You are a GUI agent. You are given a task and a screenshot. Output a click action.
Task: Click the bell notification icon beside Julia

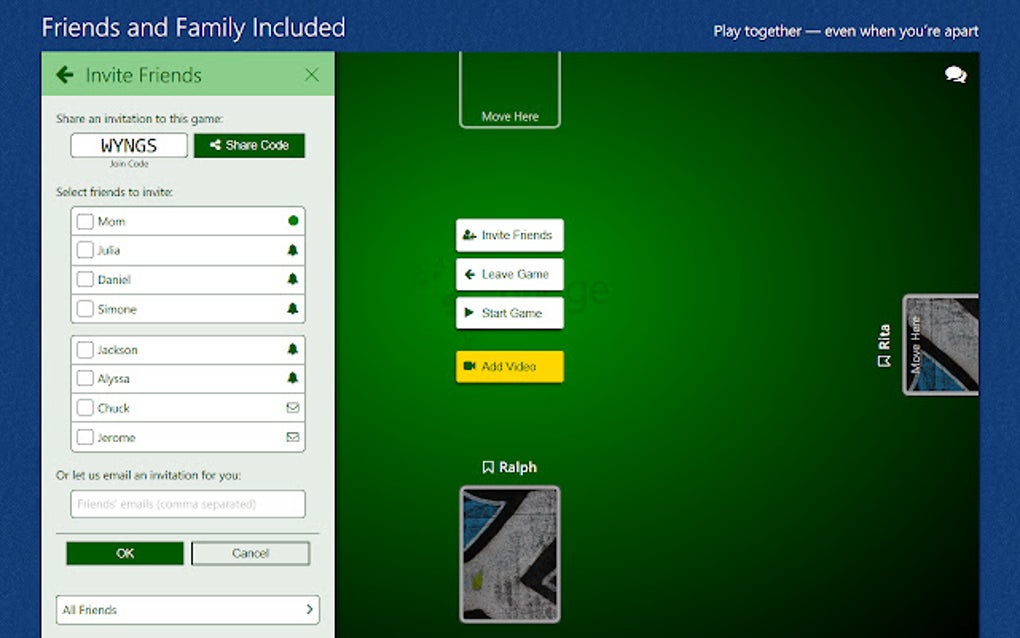(292, 250)
